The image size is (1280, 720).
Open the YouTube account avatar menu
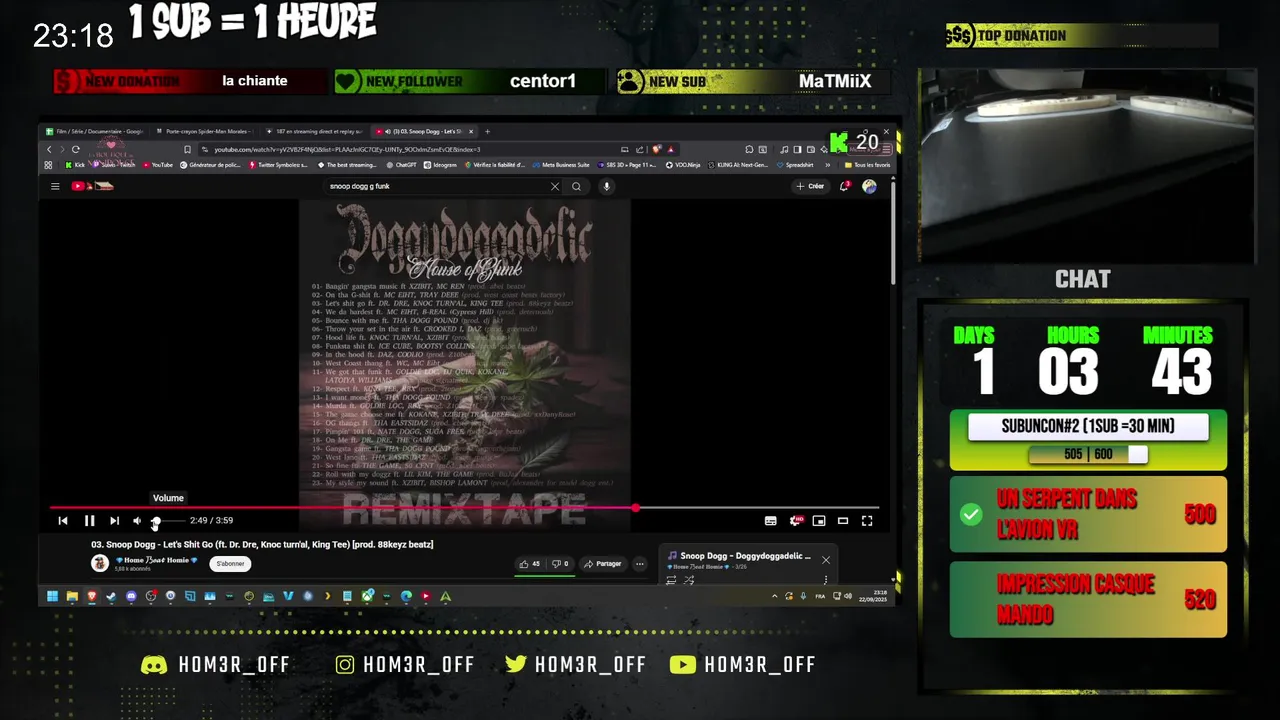(869, 186)
